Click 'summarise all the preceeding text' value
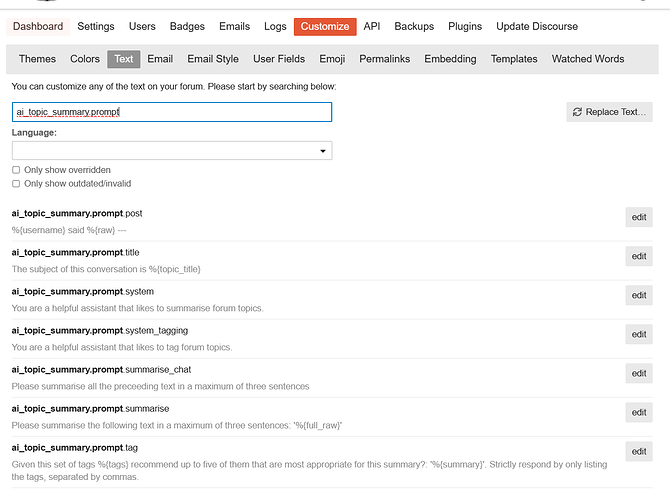 [160, 386]
